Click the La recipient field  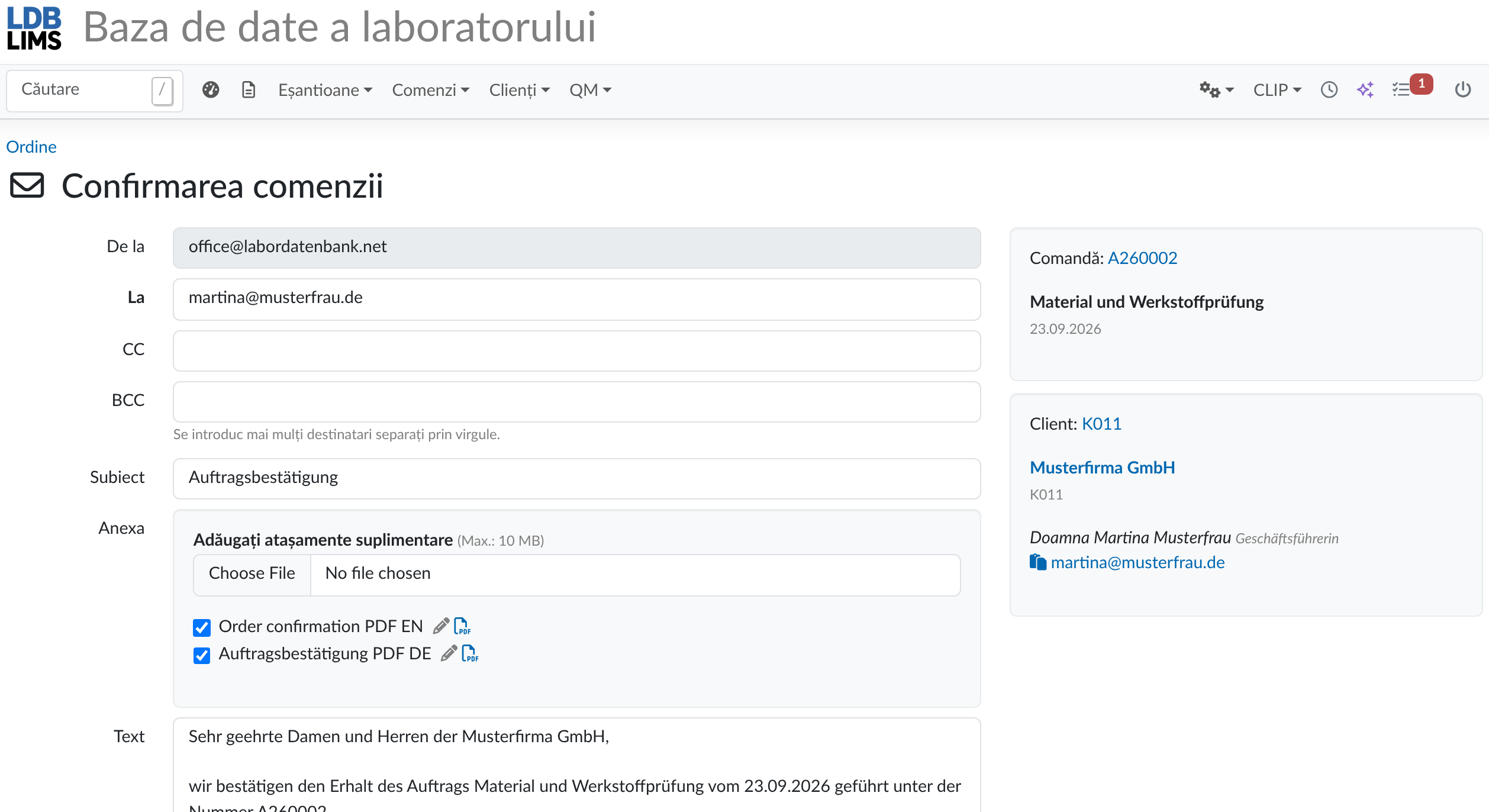(x=576, y=299)
